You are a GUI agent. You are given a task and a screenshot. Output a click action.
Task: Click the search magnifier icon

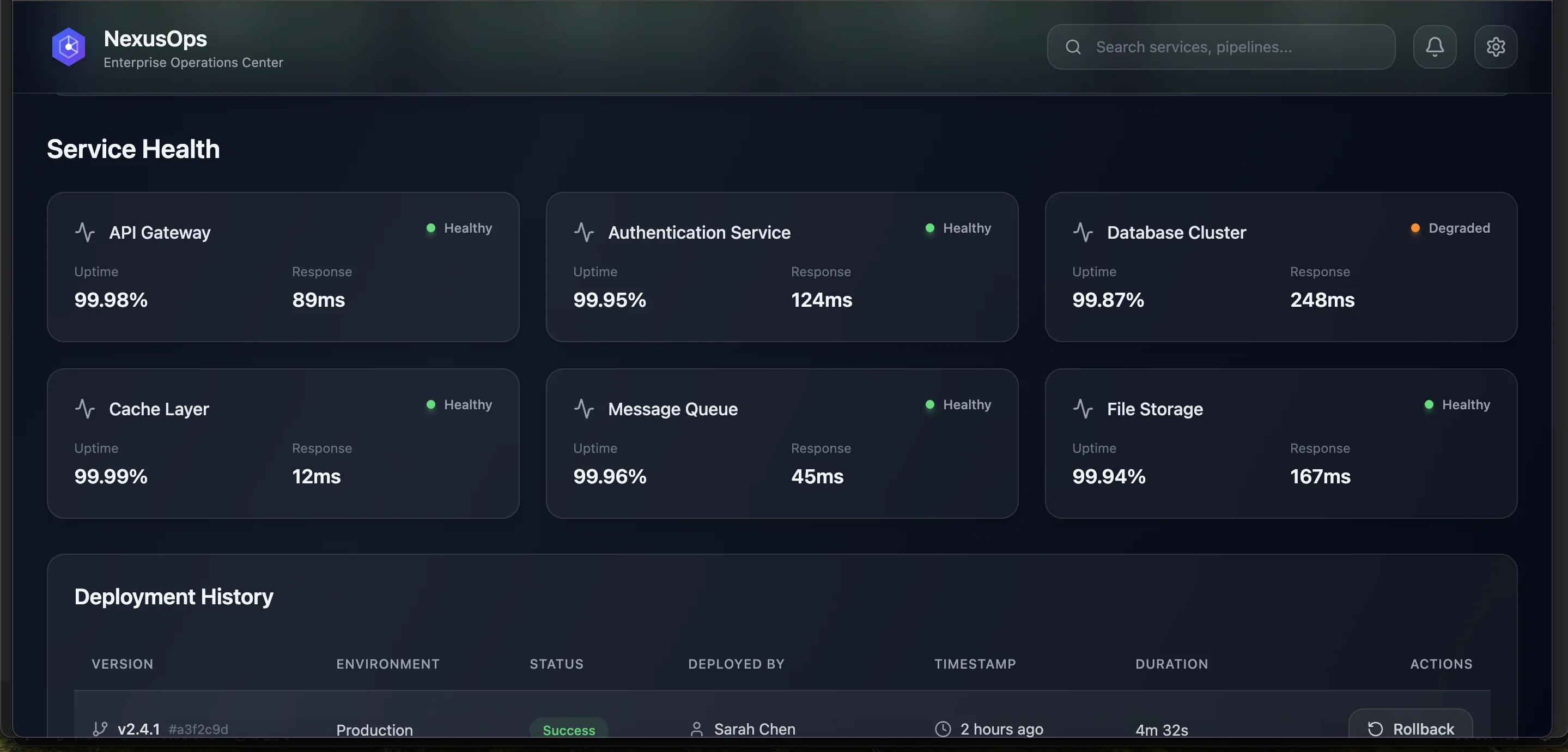click(1073, 47)
